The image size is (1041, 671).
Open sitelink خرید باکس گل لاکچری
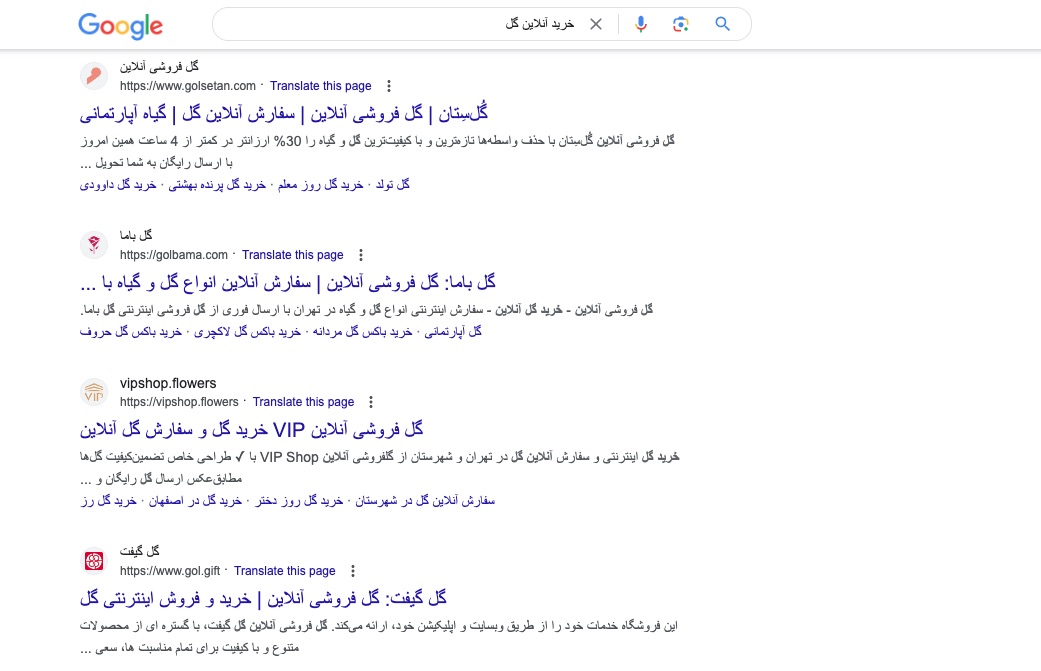pyautogui.click(x=248, y=332)
